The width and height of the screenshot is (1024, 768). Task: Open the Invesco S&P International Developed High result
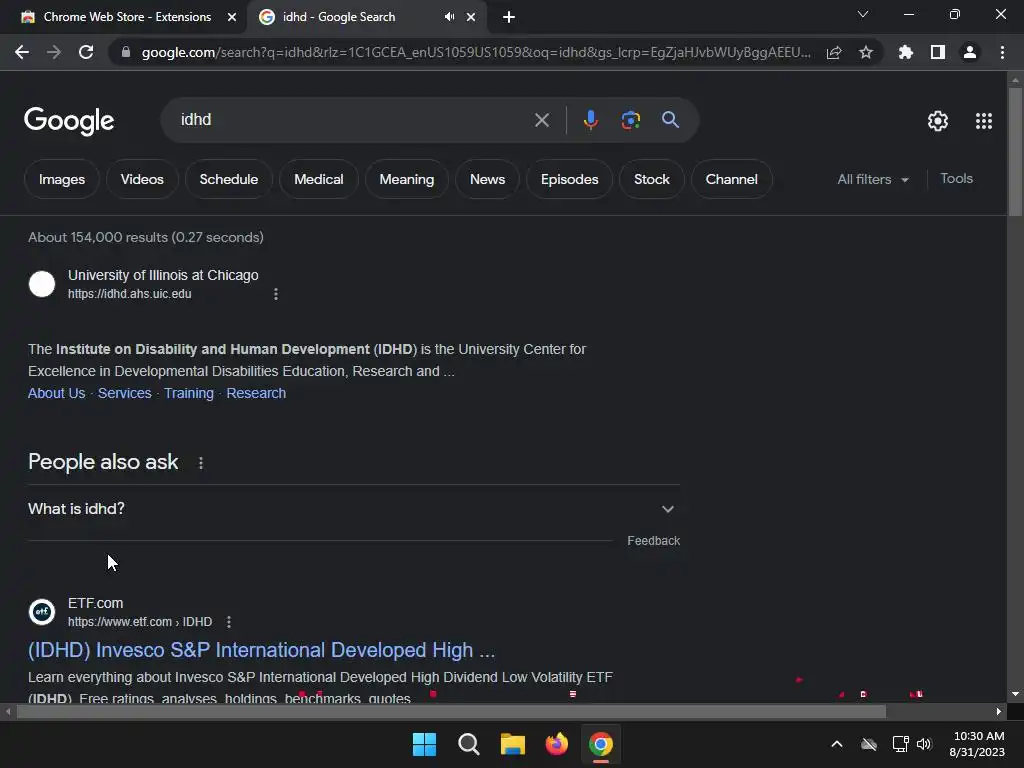pos(261,650)
